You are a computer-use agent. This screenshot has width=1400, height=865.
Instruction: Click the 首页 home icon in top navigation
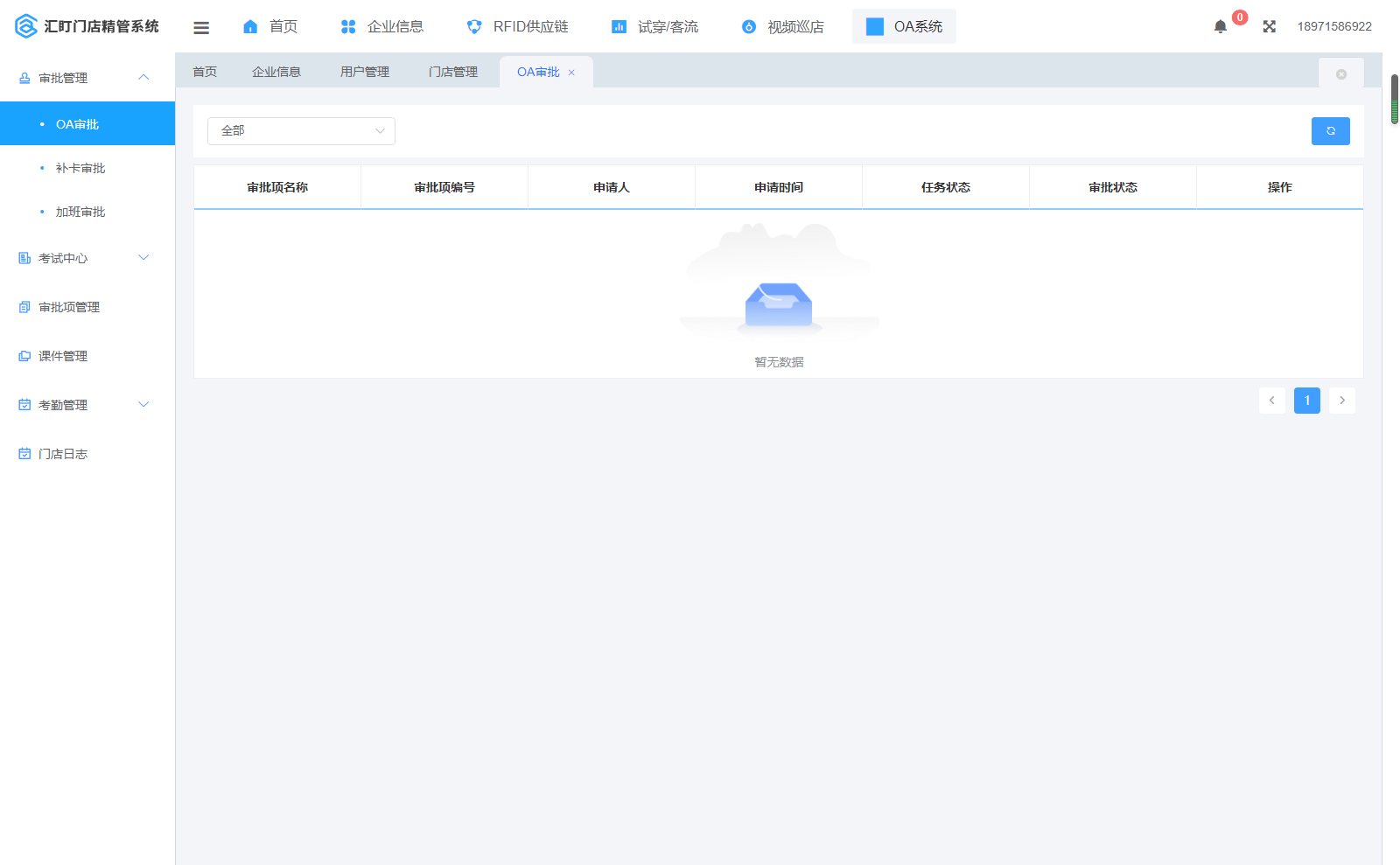click(250, 26)
